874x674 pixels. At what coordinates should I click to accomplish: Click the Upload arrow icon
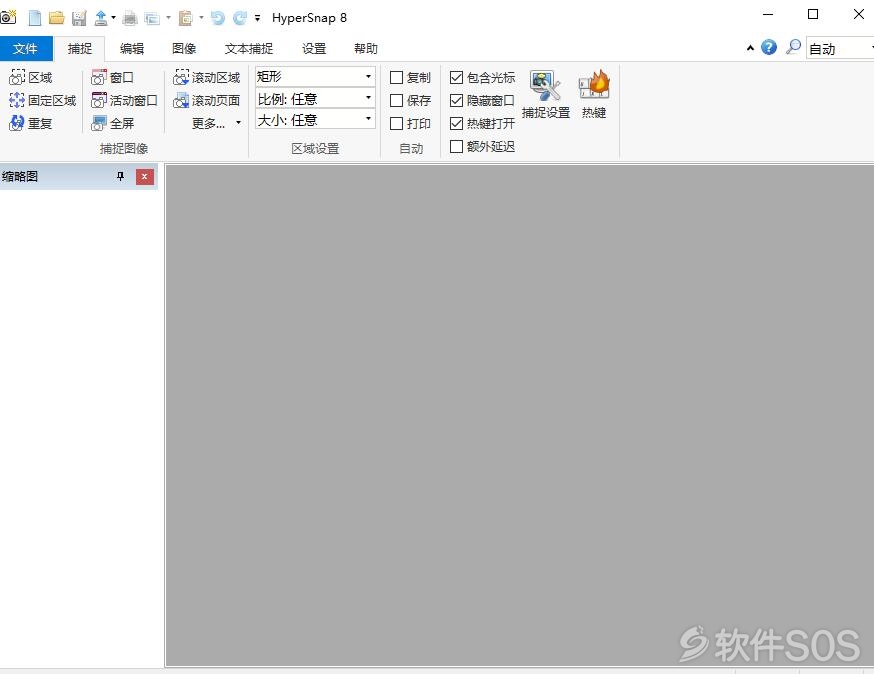point(100,18)
